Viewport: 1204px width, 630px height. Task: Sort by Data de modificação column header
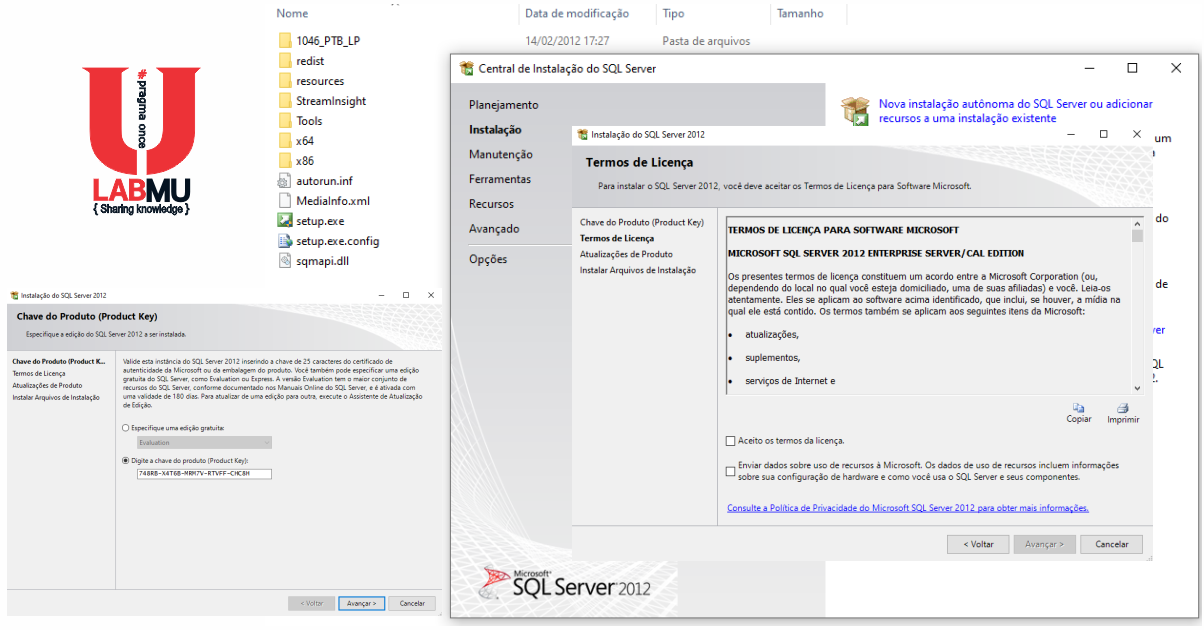(x=577, y=14)
